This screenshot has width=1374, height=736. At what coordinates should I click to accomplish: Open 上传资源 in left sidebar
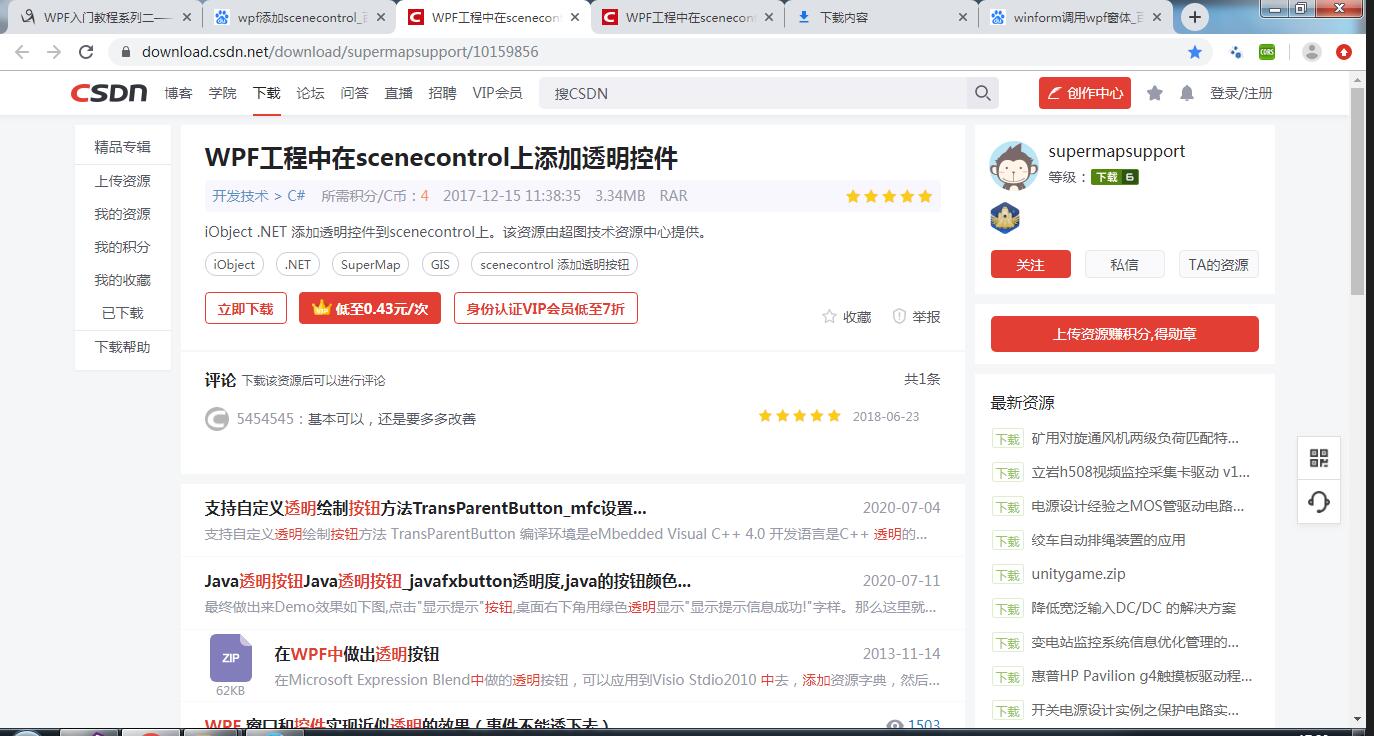123,181
